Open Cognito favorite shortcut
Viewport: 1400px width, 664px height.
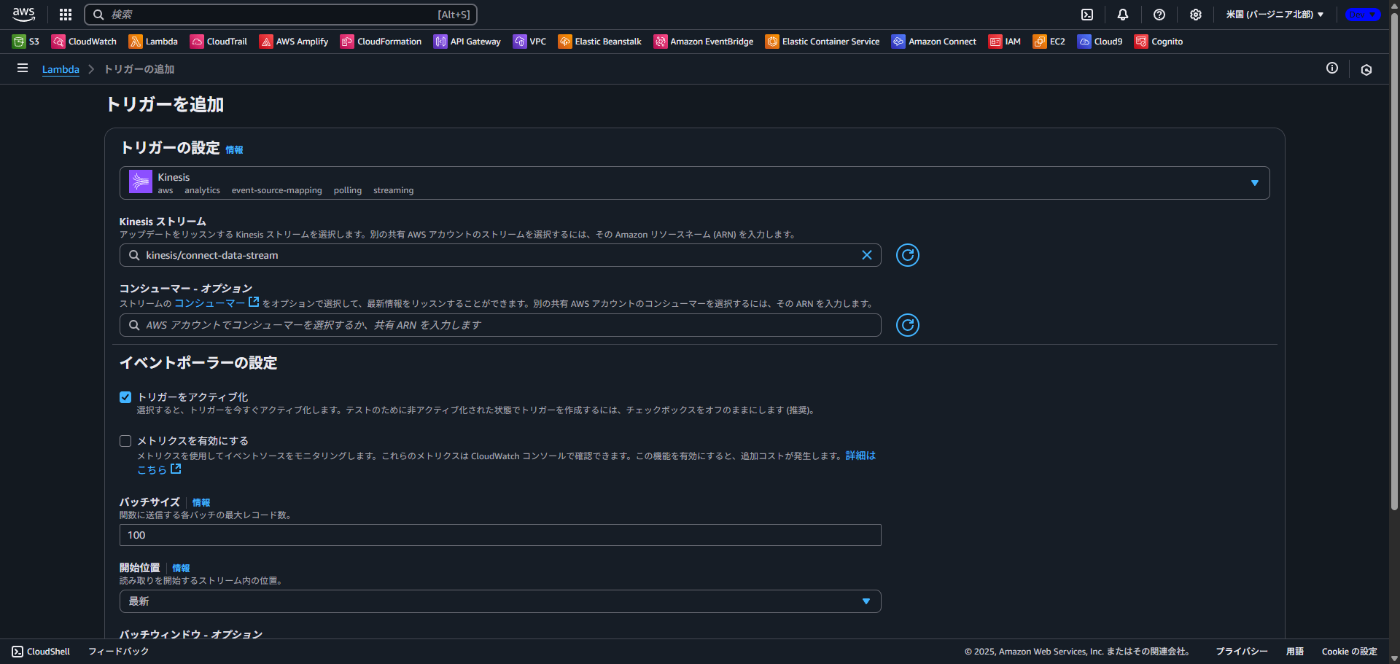click(1159, 41)
